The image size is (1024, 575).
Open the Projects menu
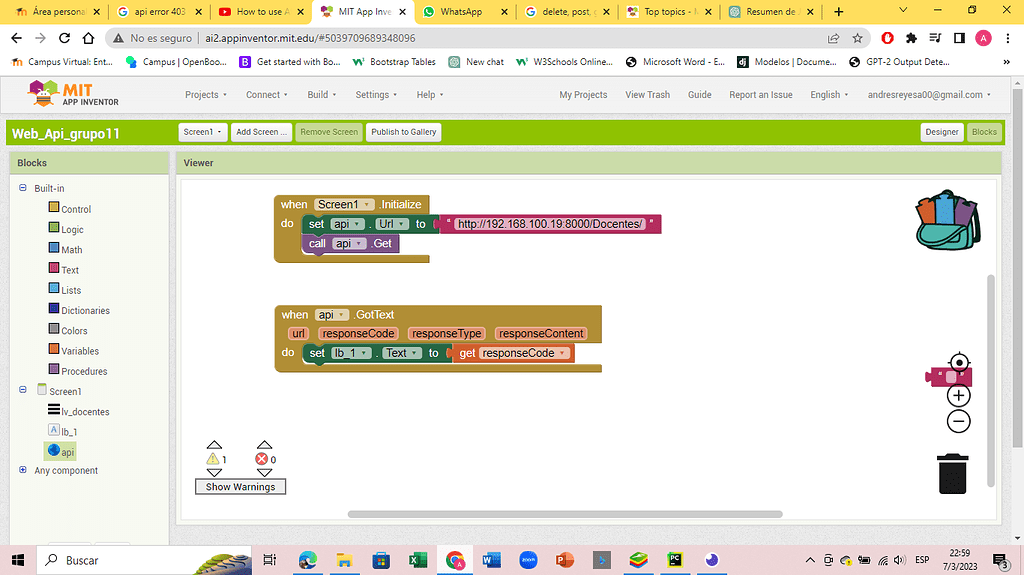coord(206,95)
